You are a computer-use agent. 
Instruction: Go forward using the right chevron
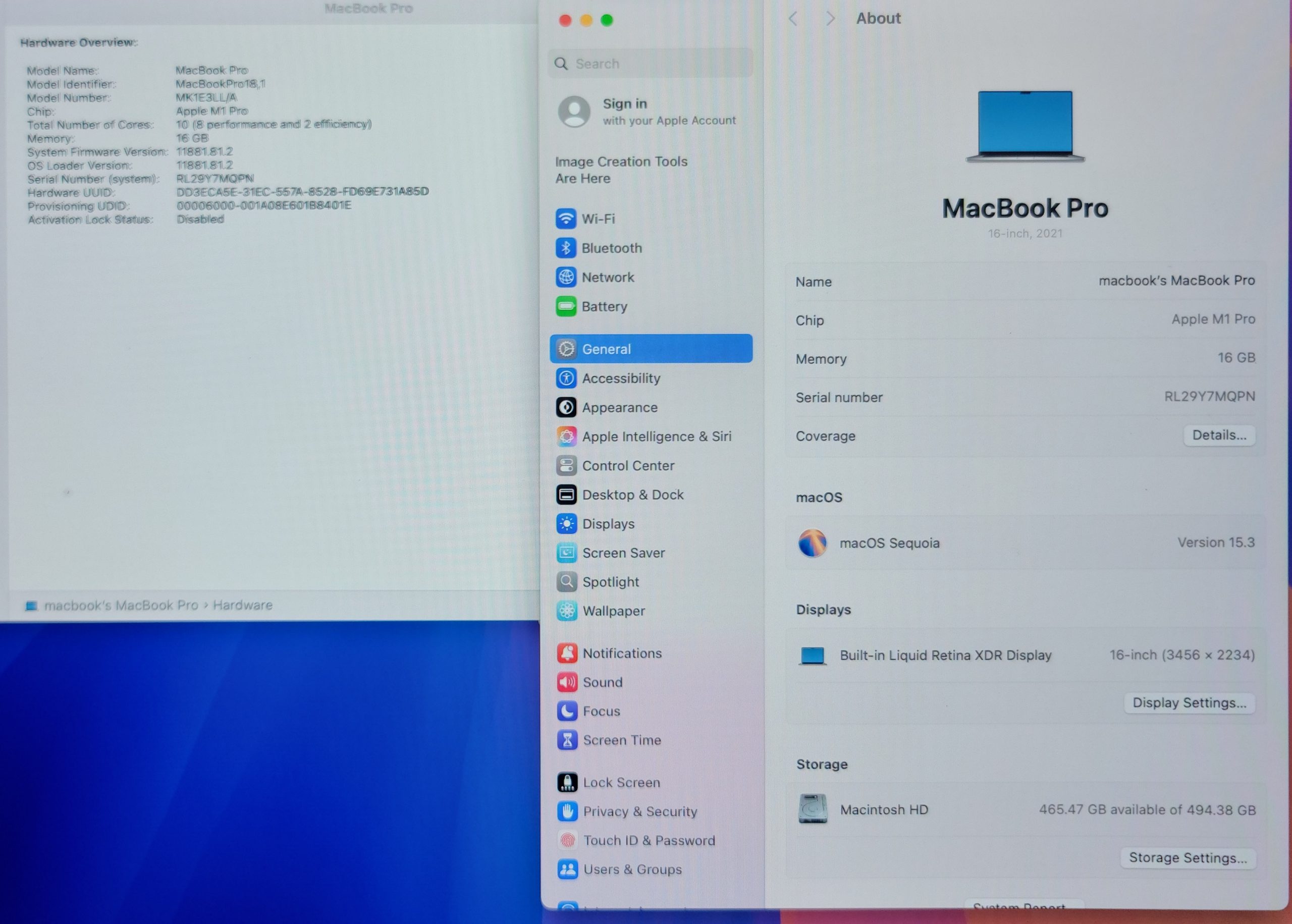coord(830,19)
